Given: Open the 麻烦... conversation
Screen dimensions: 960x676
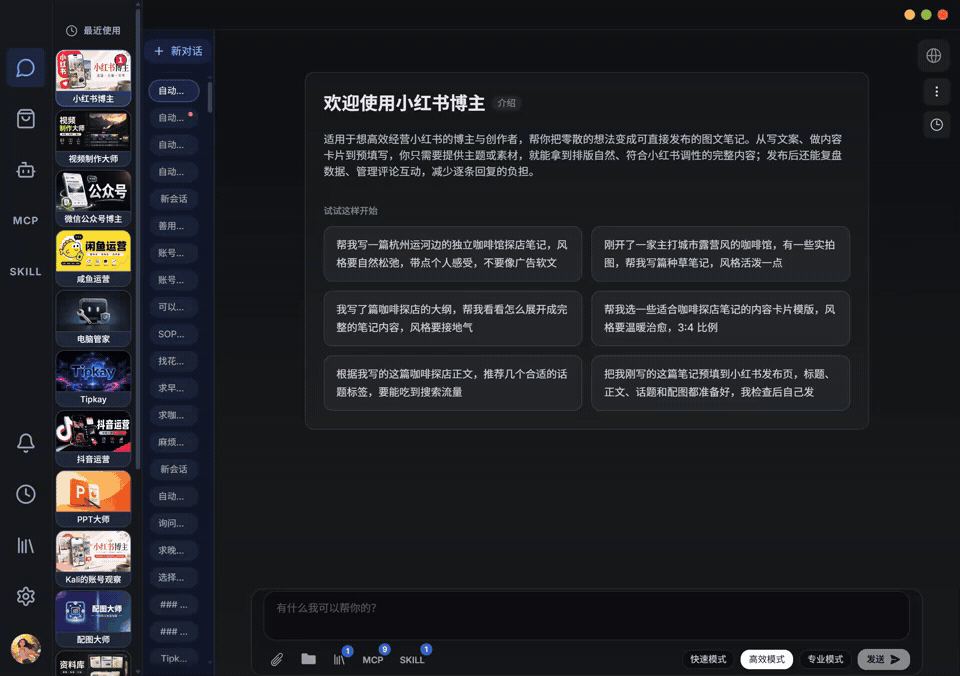Looking at the screenshot, I should (x=174, y=441).
